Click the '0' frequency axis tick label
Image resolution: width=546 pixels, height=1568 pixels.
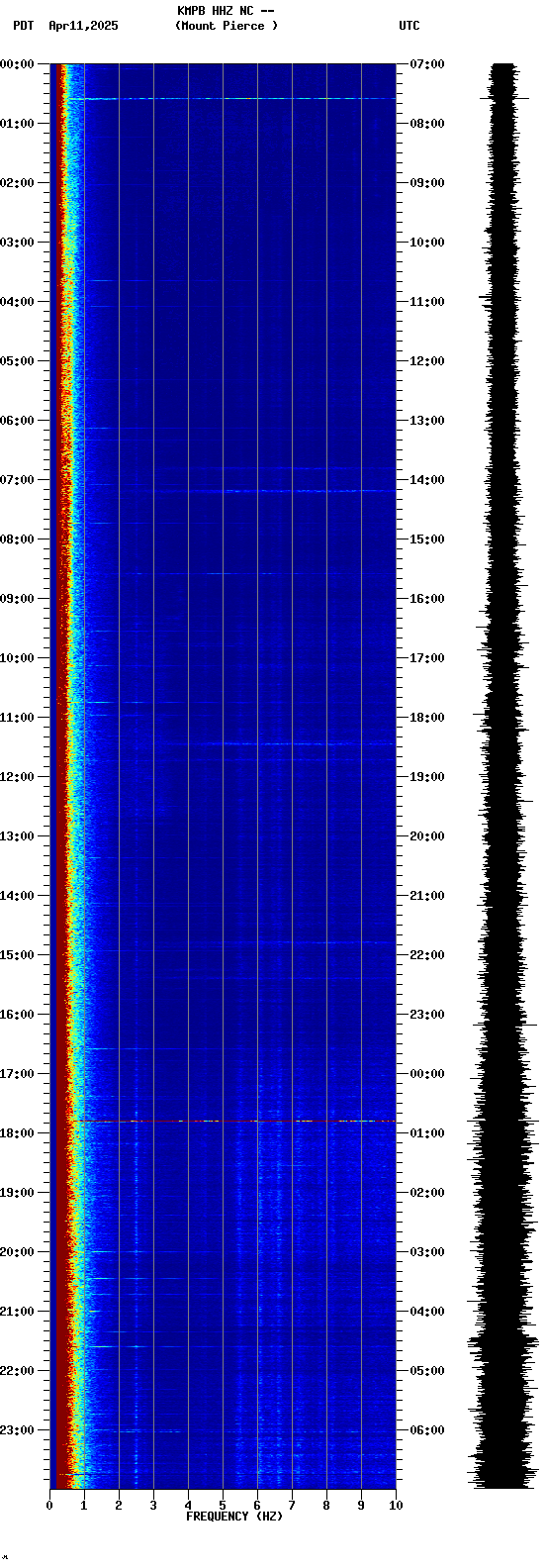49,1506
